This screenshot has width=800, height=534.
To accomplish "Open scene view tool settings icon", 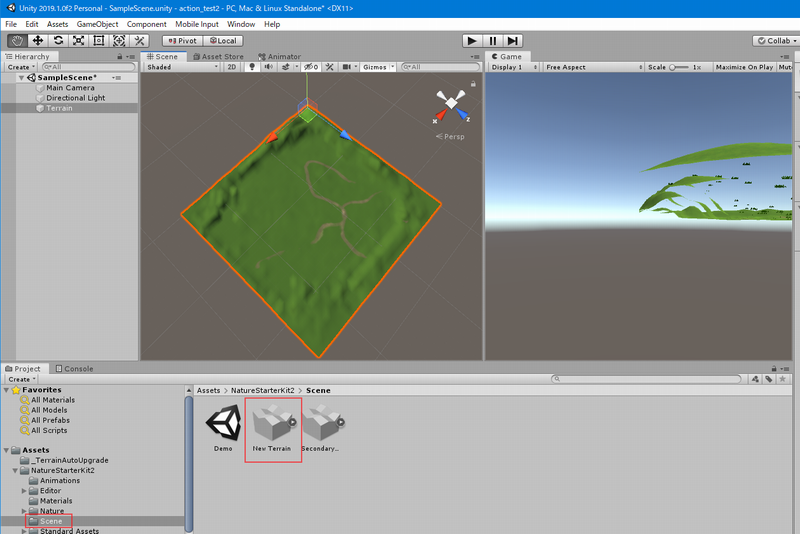I will coord(330,67).
